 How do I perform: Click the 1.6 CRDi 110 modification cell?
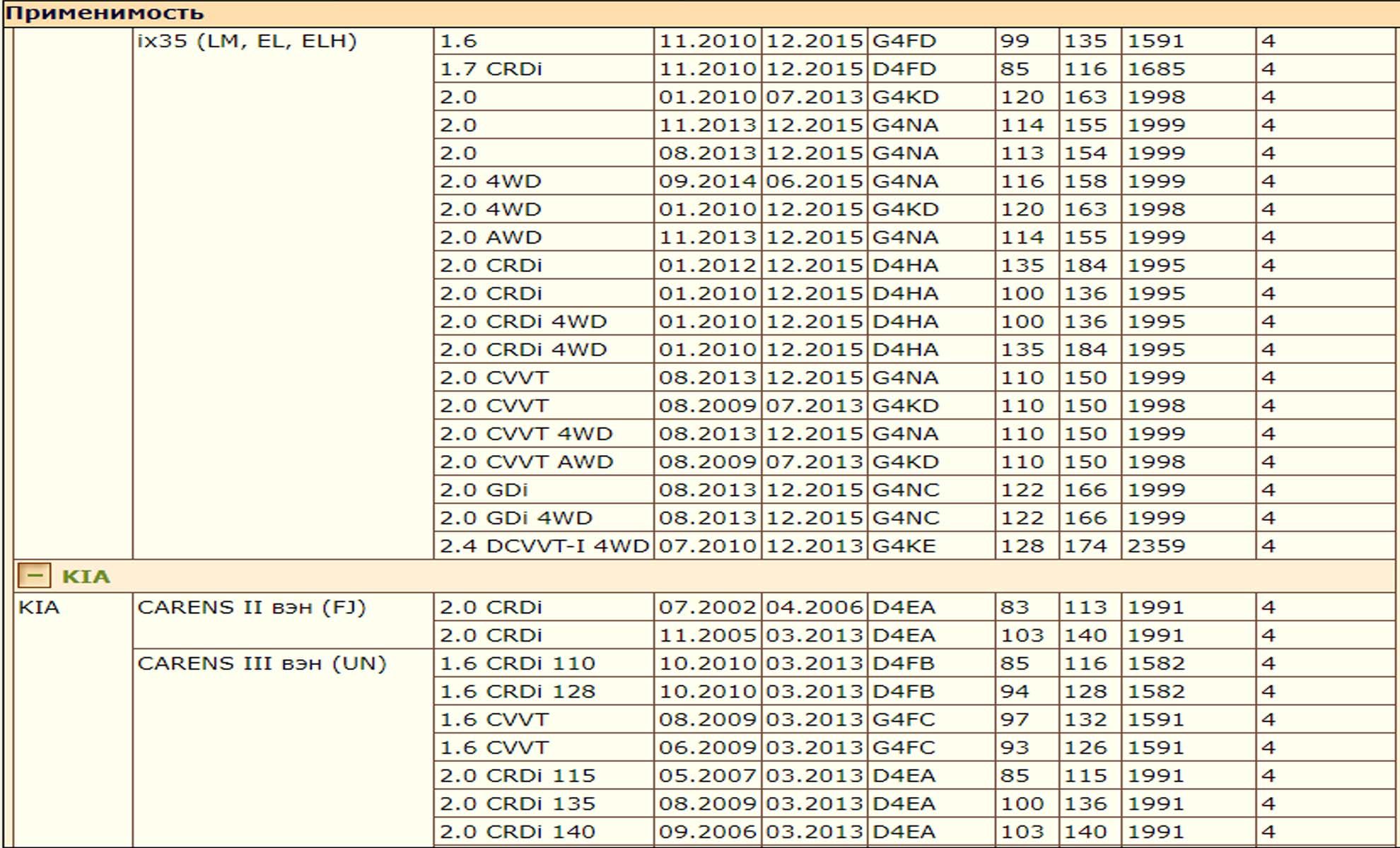(517, 664)
